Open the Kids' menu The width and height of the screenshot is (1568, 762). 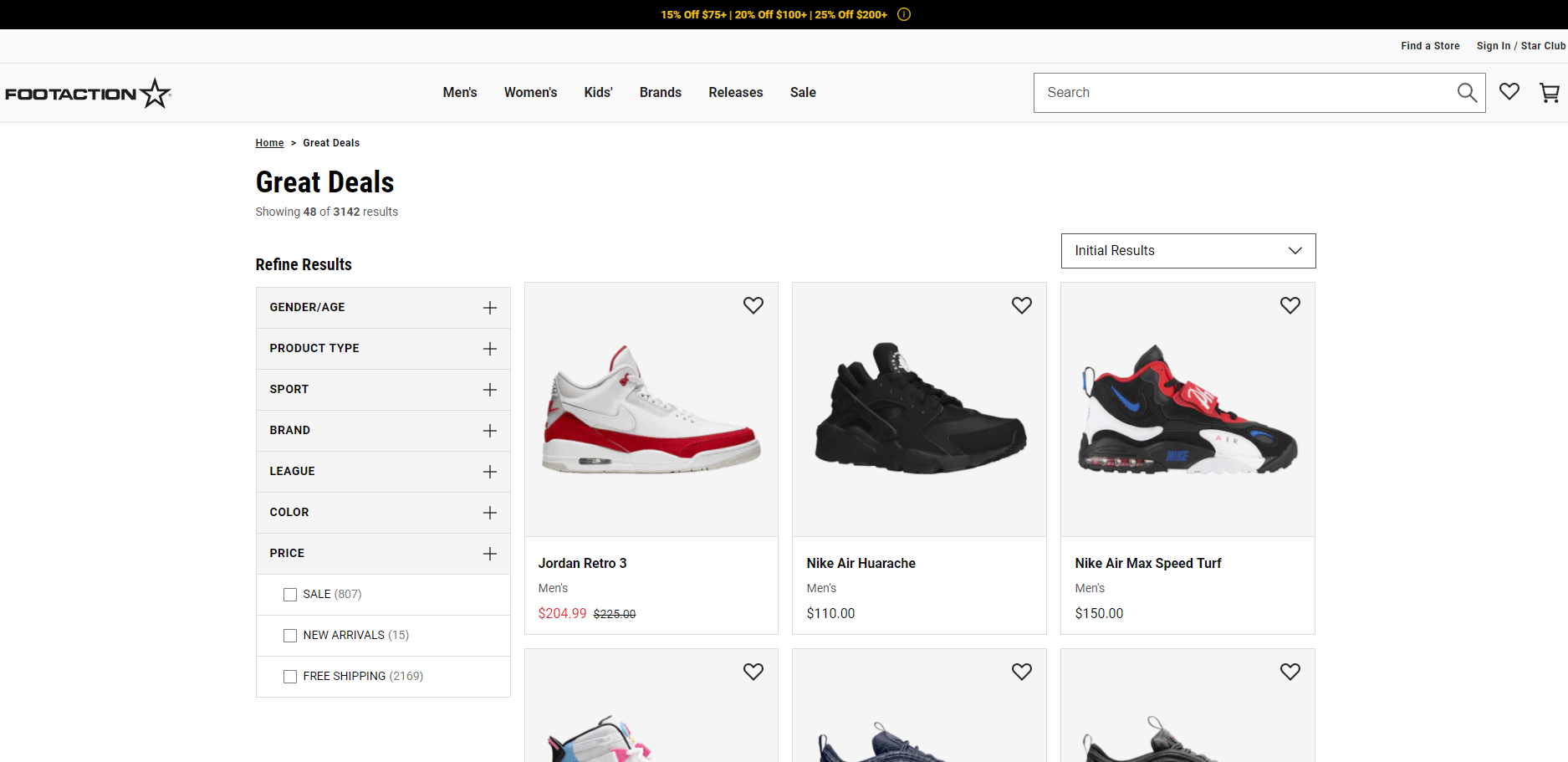coord(598,93)
